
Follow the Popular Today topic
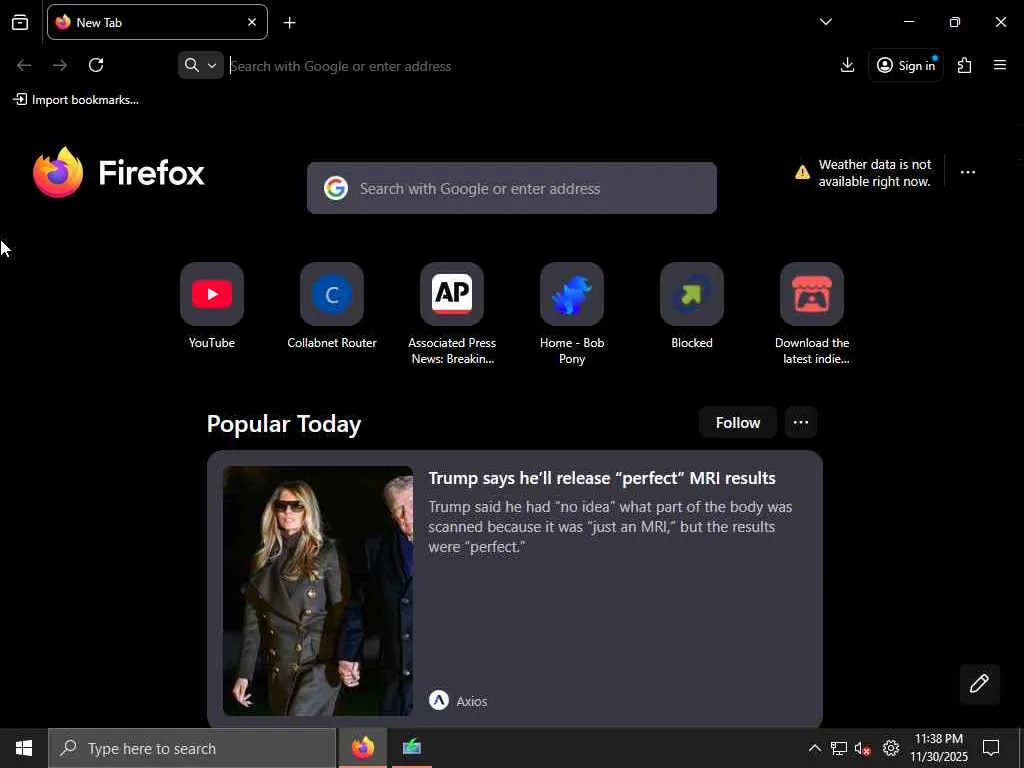[738, 423]
